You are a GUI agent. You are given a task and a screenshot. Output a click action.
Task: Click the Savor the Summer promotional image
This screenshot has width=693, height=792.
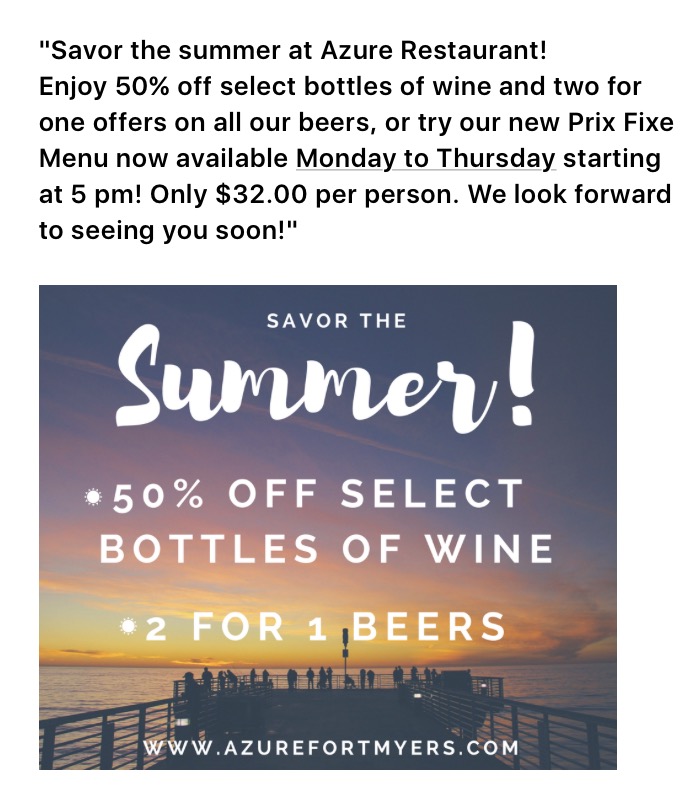click(328, 527)
